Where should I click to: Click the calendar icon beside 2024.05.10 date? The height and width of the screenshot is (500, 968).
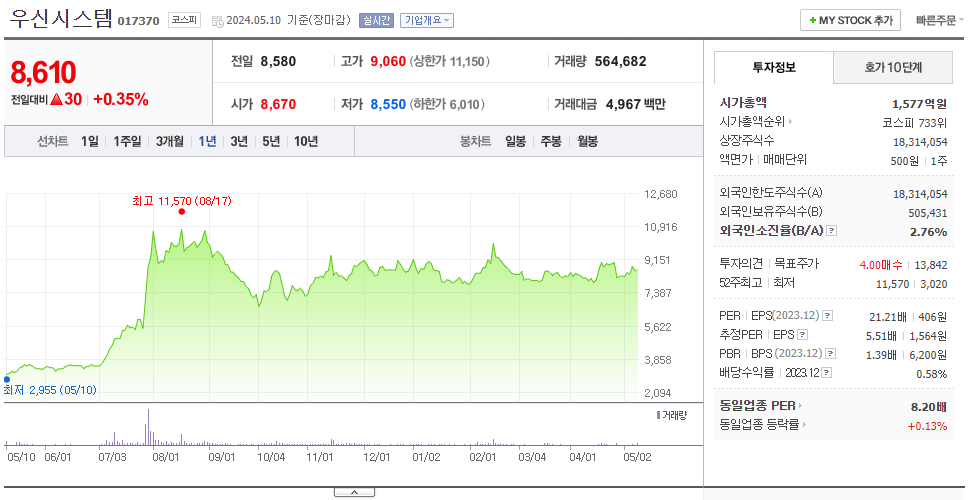click(217, 21)
